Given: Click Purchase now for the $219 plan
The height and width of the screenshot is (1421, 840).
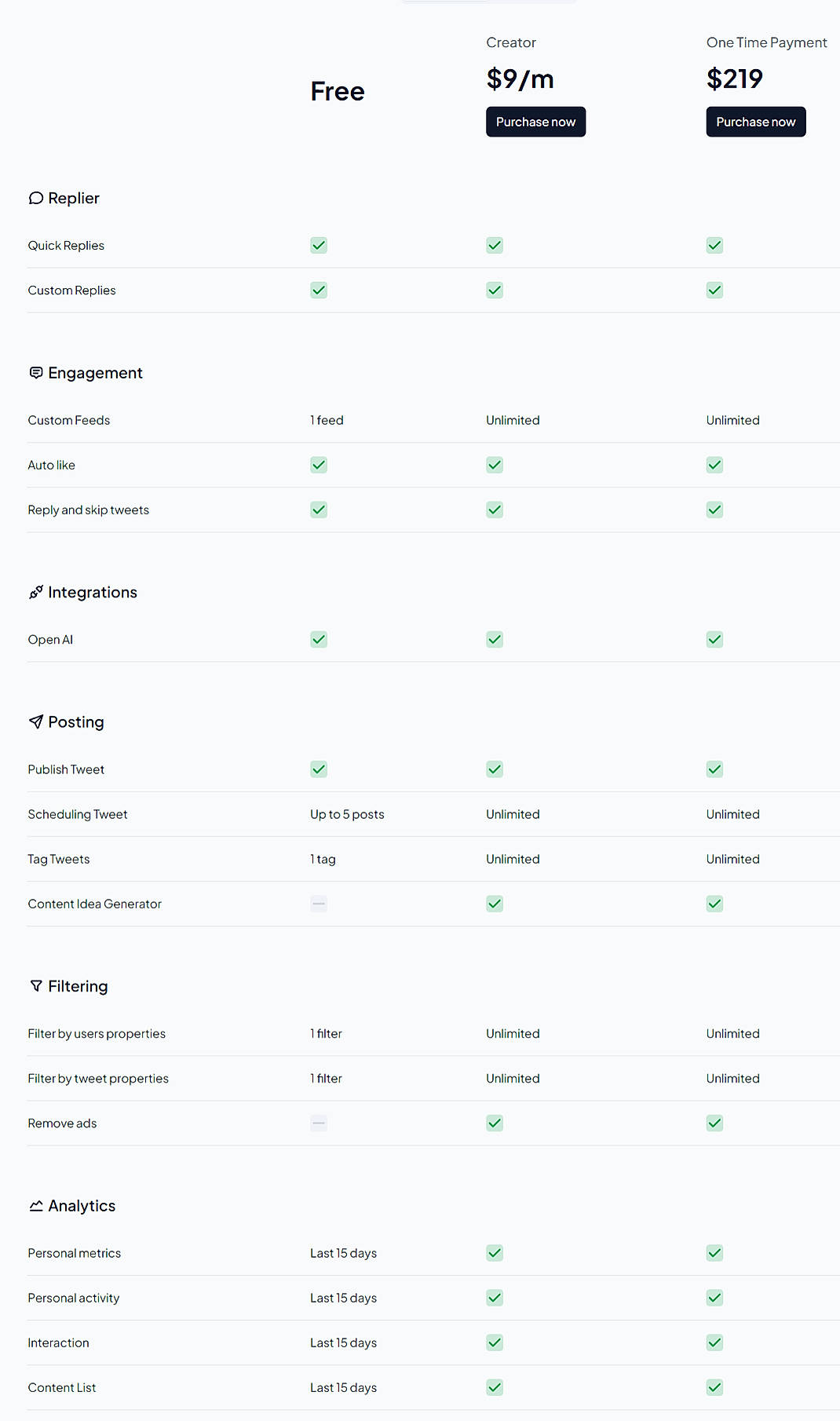Looking at the screenshot, I should click(x=755, y=122).
